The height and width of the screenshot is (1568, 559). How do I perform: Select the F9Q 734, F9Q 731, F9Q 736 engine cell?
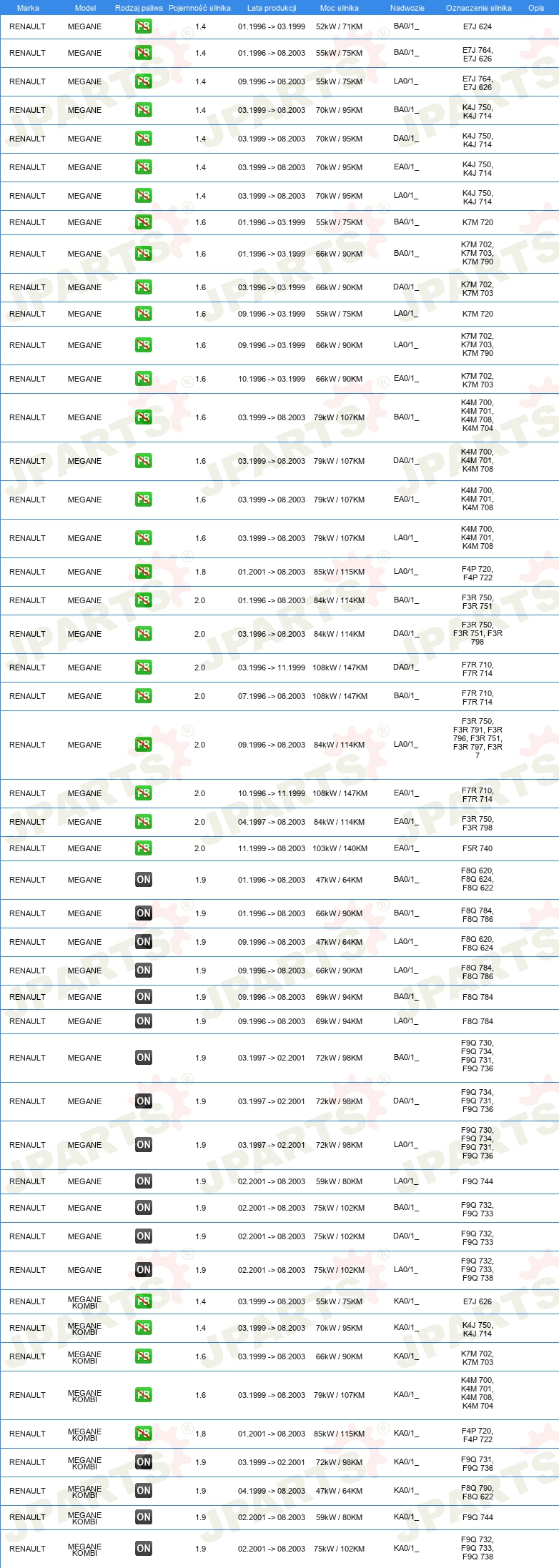pos(478,1101)
